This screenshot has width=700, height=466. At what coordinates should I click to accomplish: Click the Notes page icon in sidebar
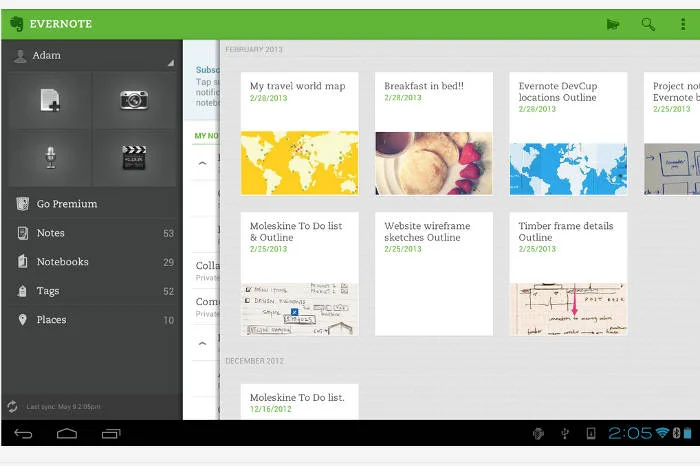(x=22, y=233)
